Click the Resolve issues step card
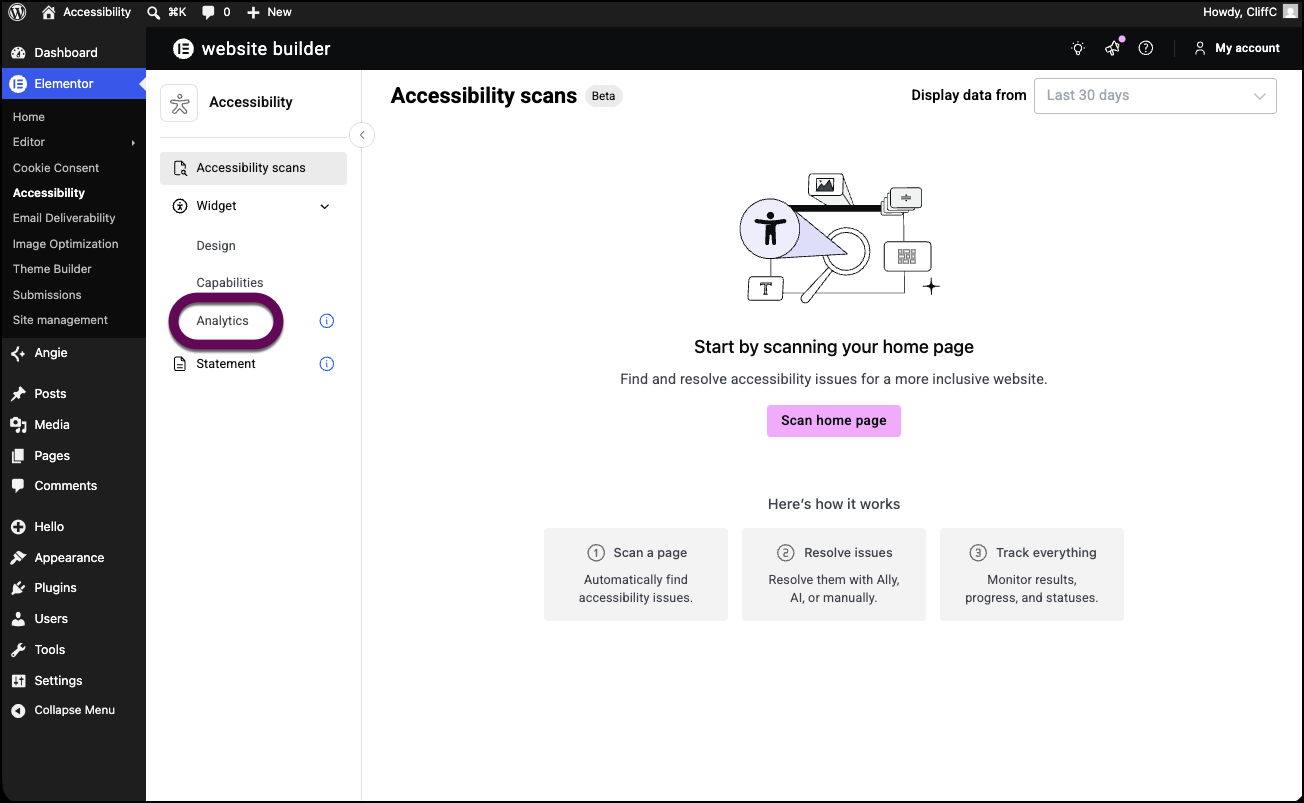This screenshot has height=803, width=1304. click(x=834, y=575)
